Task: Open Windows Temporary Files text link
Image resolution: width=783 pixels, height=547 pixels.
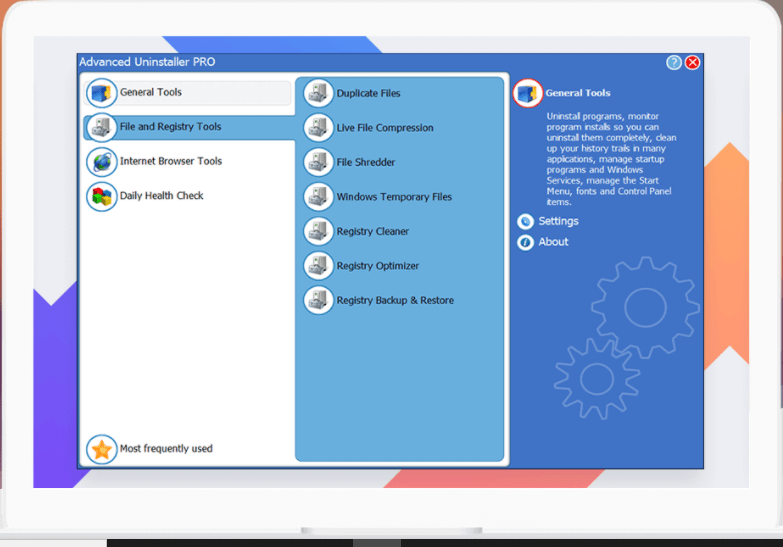Action: [x=394, y=197]
